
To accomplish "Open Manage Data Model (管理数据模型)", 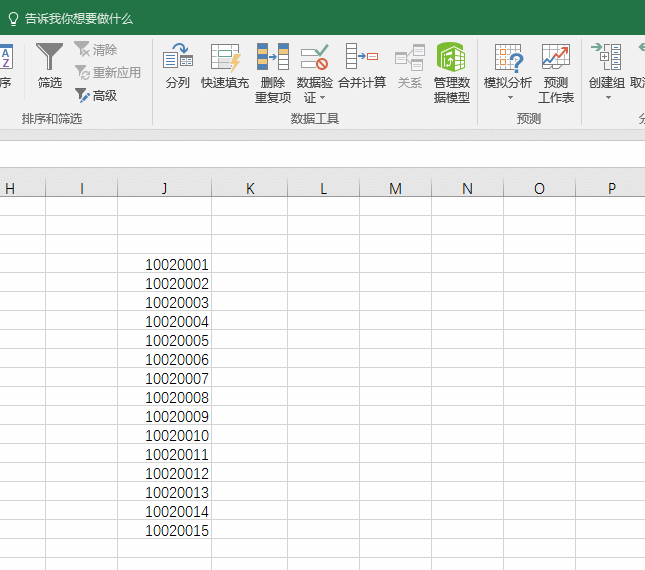I will 451,58.
